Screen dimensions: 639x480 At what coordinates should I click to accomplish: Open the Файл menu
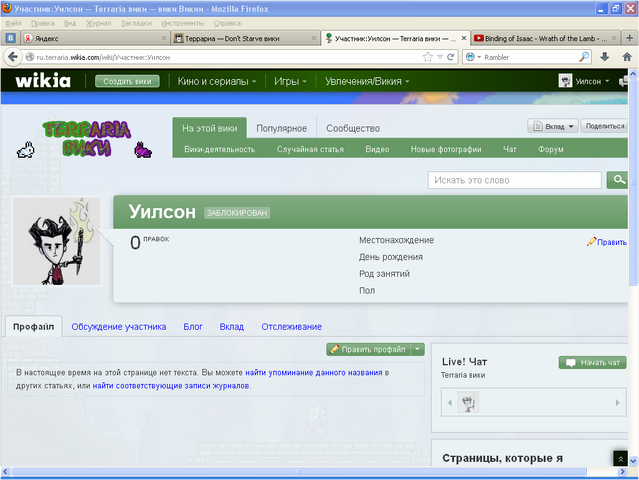(13, 23)
